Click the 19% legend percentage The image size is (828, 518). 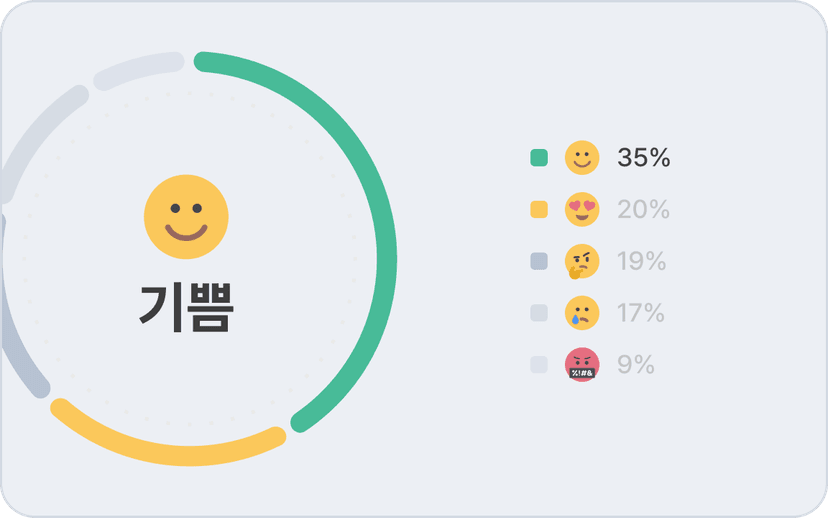tap(642, 262)
